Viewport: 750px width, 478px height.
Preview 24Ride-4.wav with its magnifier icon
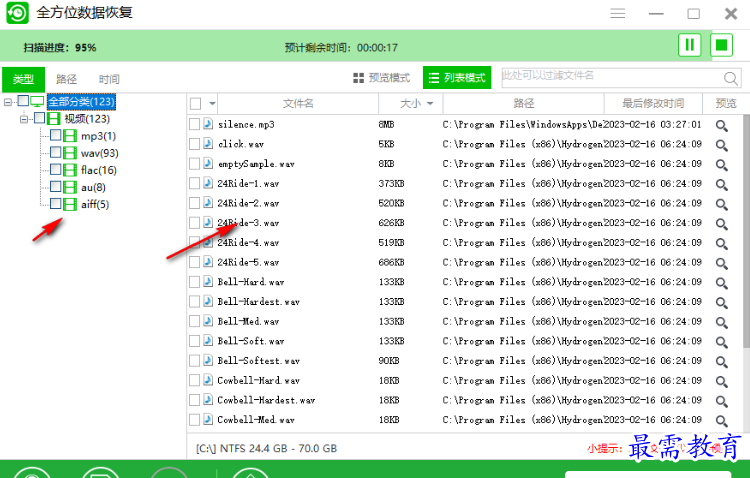click(721, 243)
